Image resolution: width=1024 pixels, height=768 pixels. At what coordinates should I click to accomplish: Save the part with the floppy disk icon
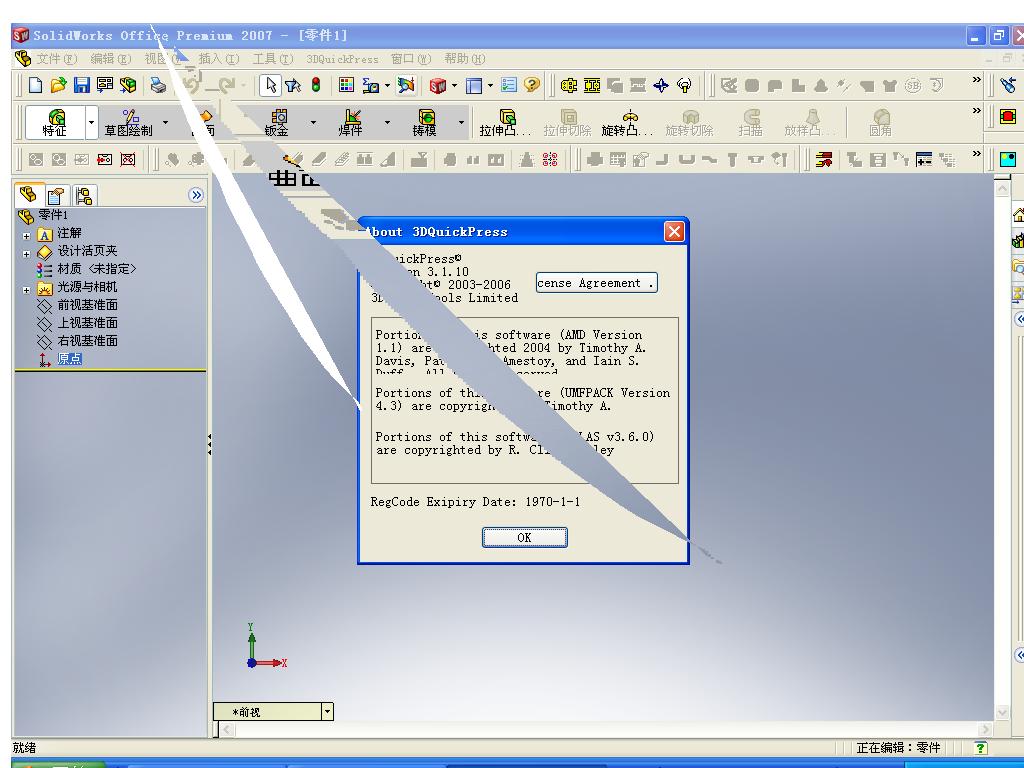point(82,85)
